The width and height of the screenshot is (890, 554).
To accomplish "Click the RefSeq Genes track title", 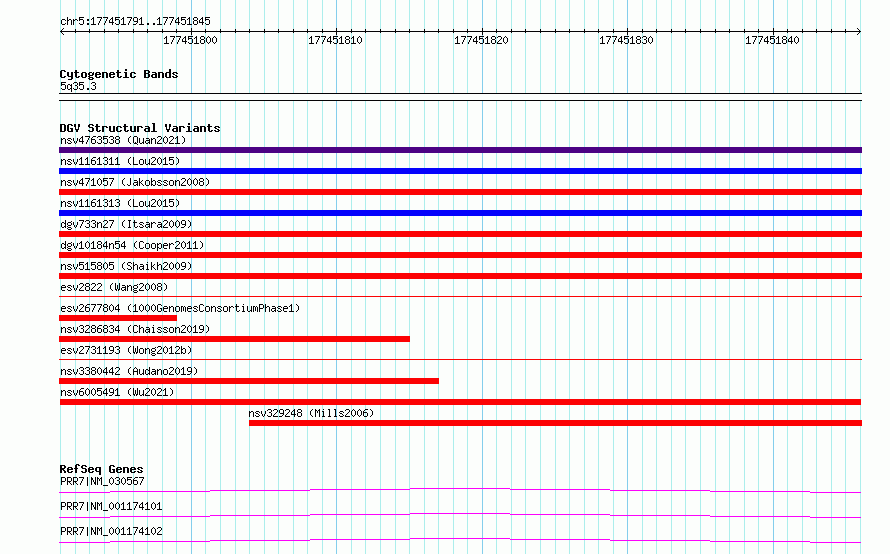I will tap(101, 469).
